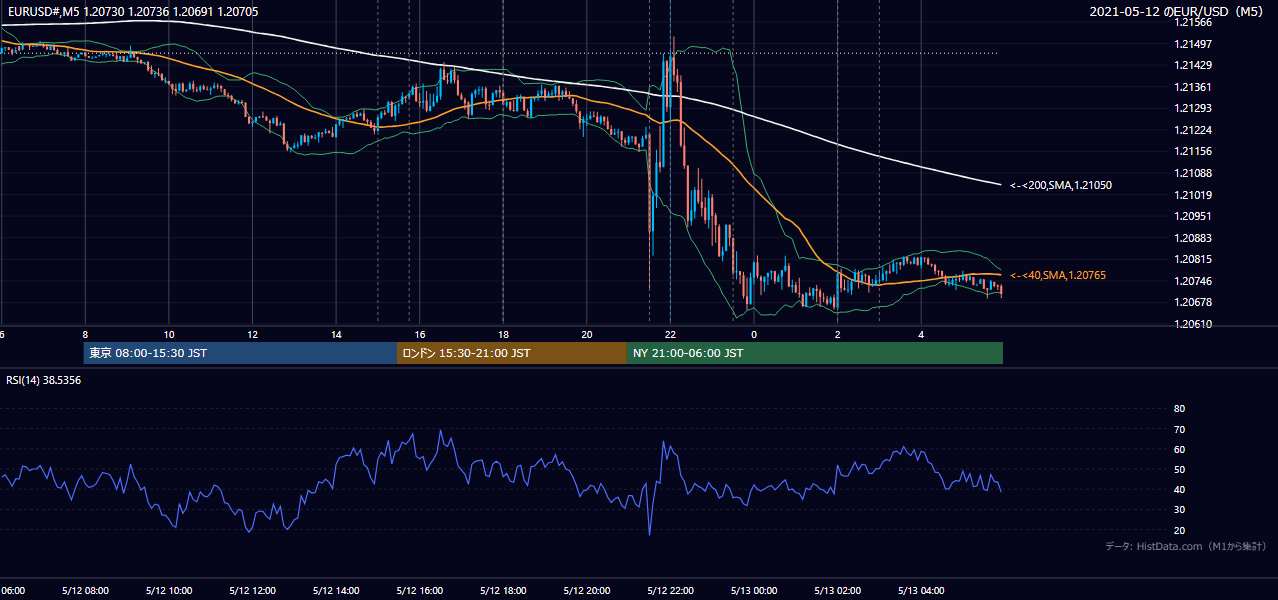
Task: Click the Tokyo 08:00-15:30 JST session bar
Action: point(240,353)
